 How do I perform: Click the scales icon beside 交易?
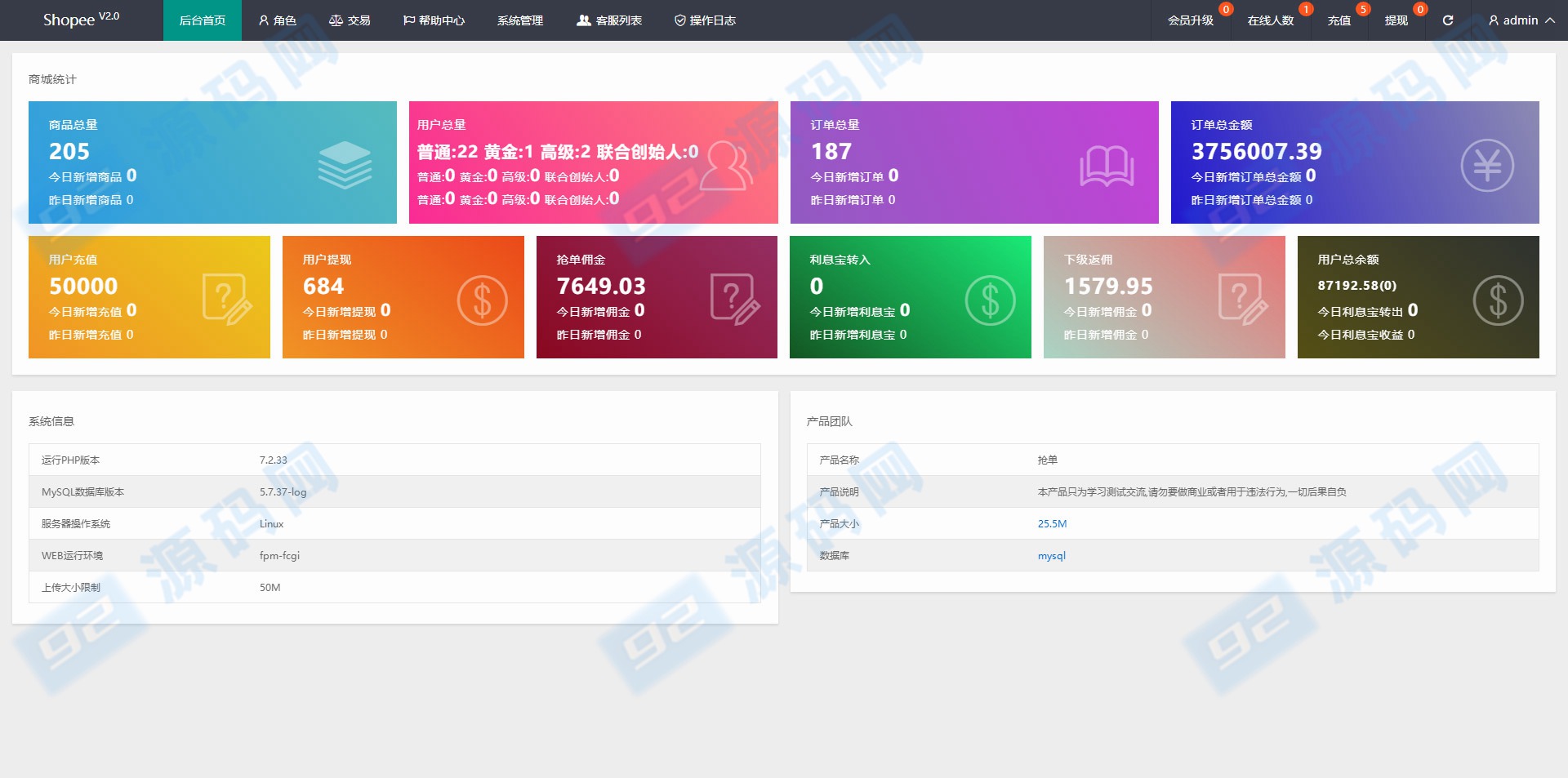pos(336,20)
